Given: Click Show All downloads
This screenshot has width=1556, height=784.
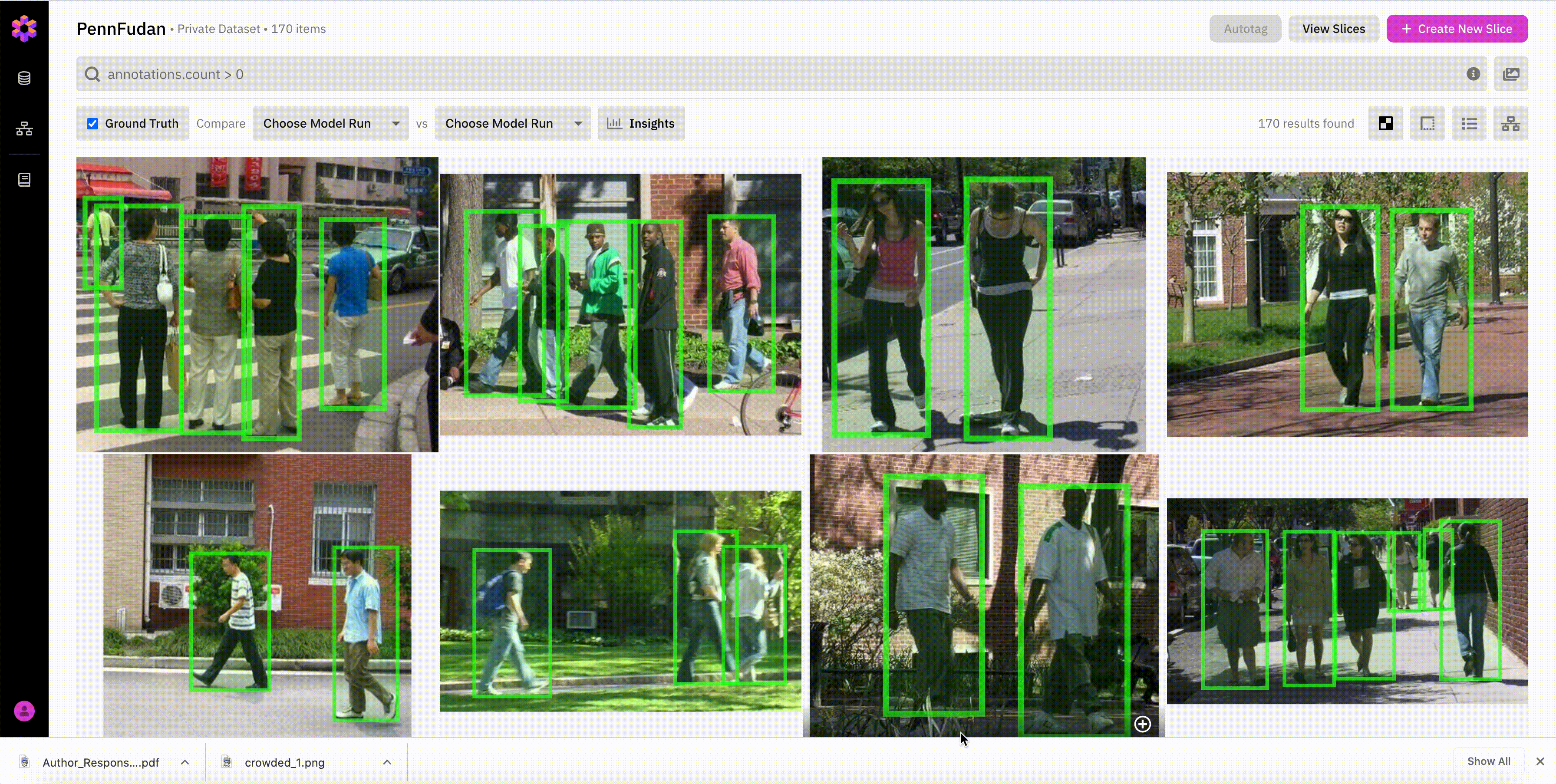Looking at the screenshot, I should click(1488, 761).
